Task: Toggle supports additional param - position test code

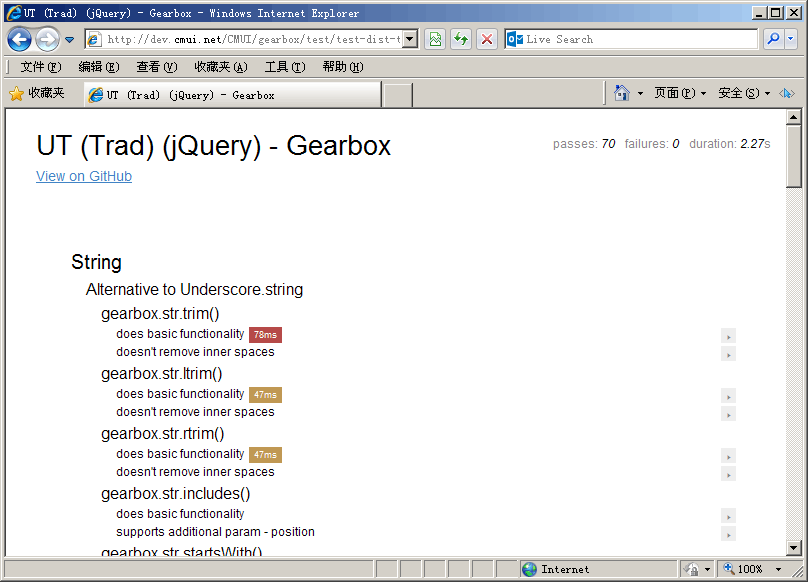Action: pos(215,532)
